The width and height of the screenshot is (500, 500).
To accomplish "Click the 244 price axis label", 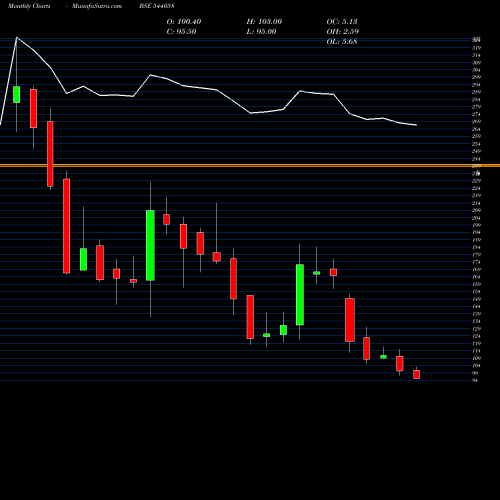I will [x=476, y=159].
